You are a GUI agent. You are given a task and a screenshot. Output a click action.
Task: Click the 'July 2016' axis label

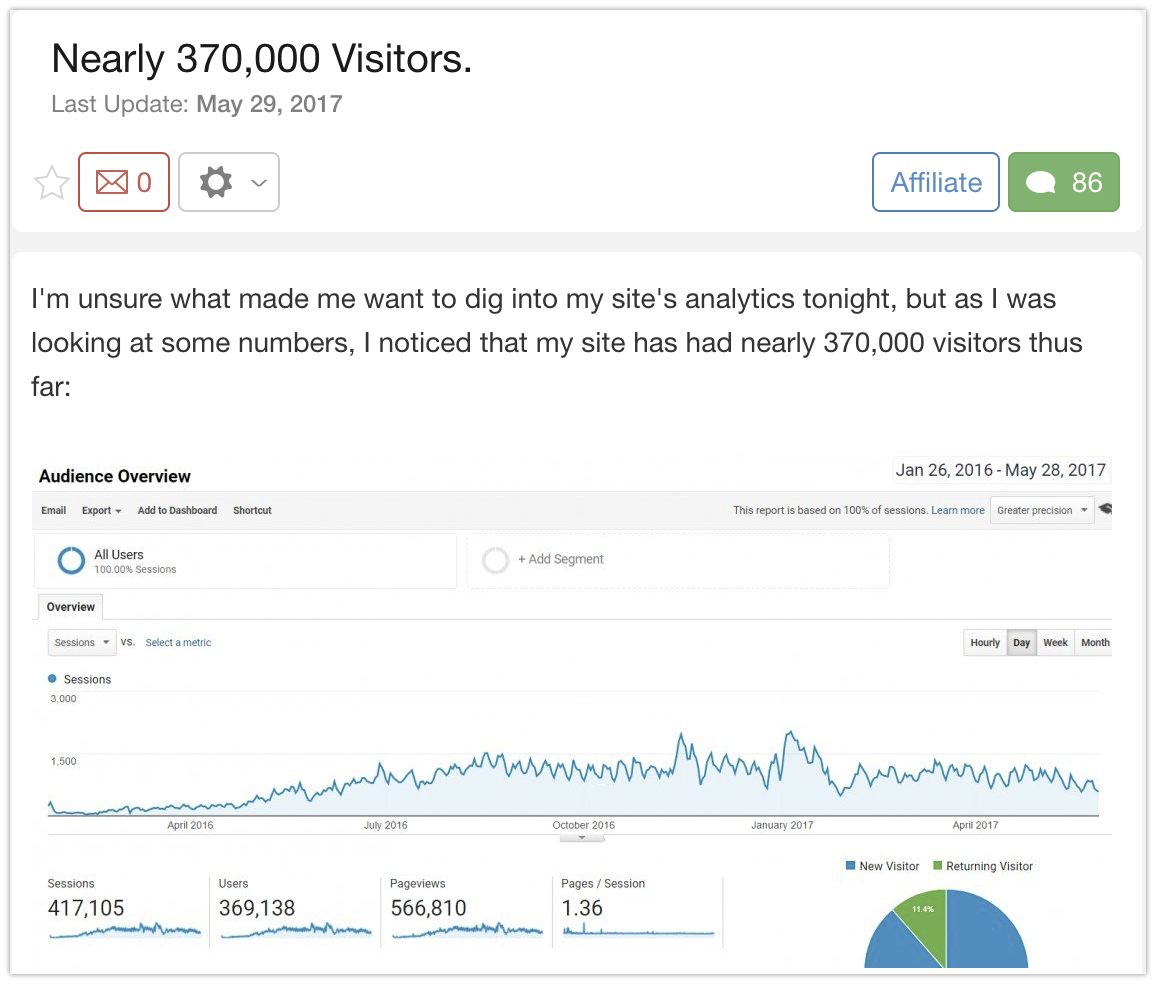coord(386,826)
